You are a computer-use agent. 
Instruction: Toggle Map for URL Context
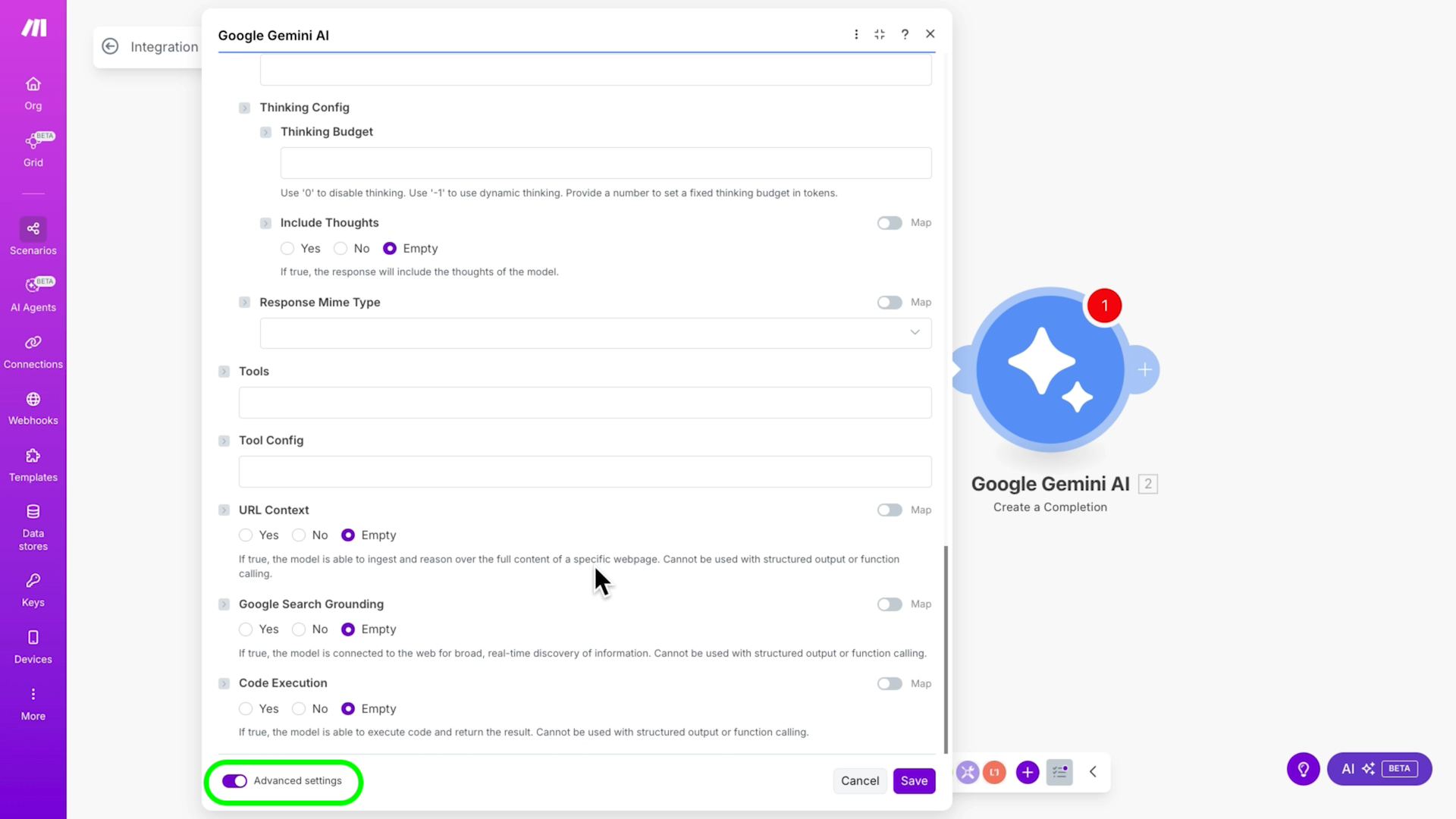click(890, 510)
